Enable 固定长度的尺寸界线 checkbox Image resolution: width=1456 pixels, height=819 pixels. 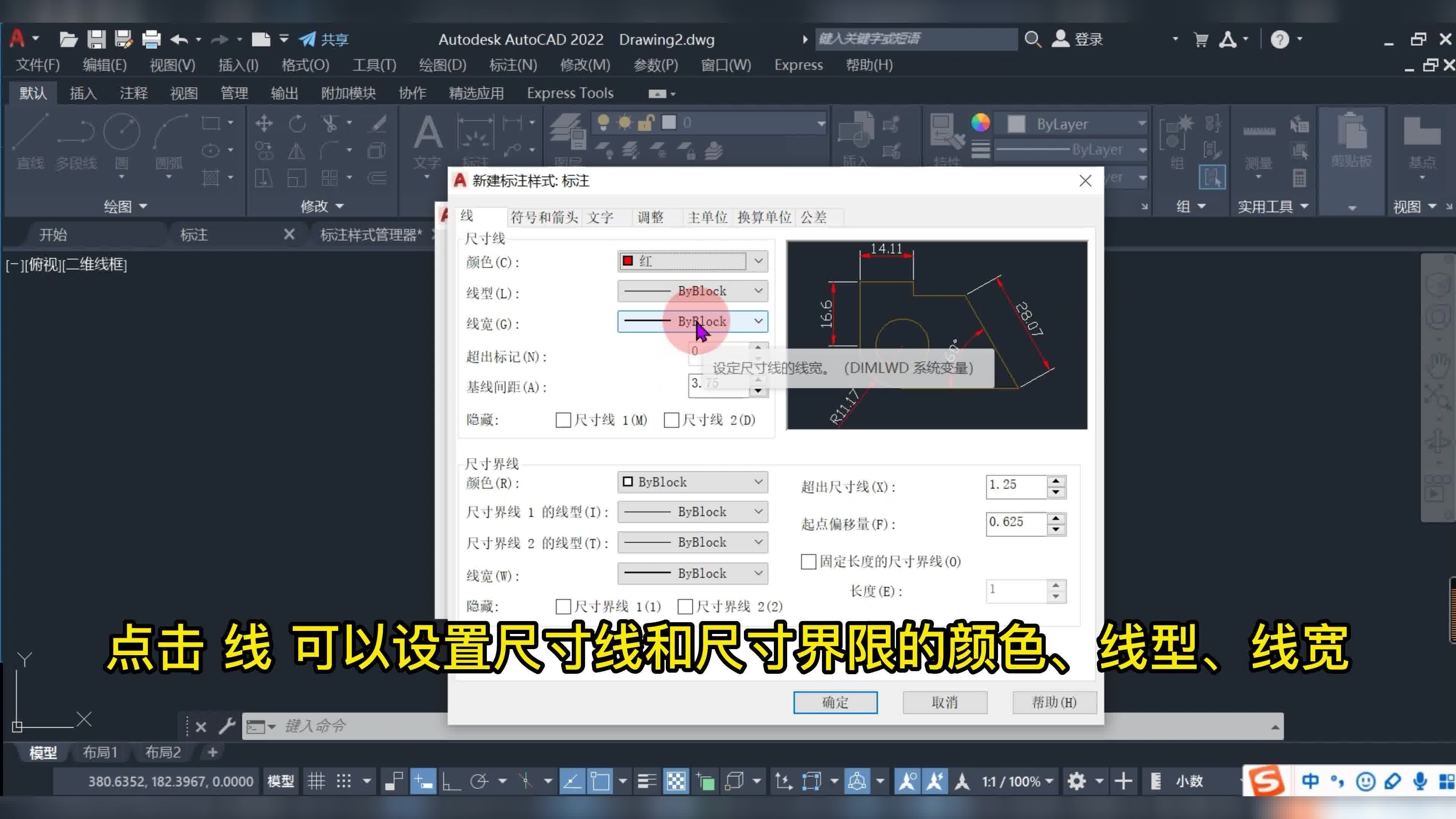[808, 561]
